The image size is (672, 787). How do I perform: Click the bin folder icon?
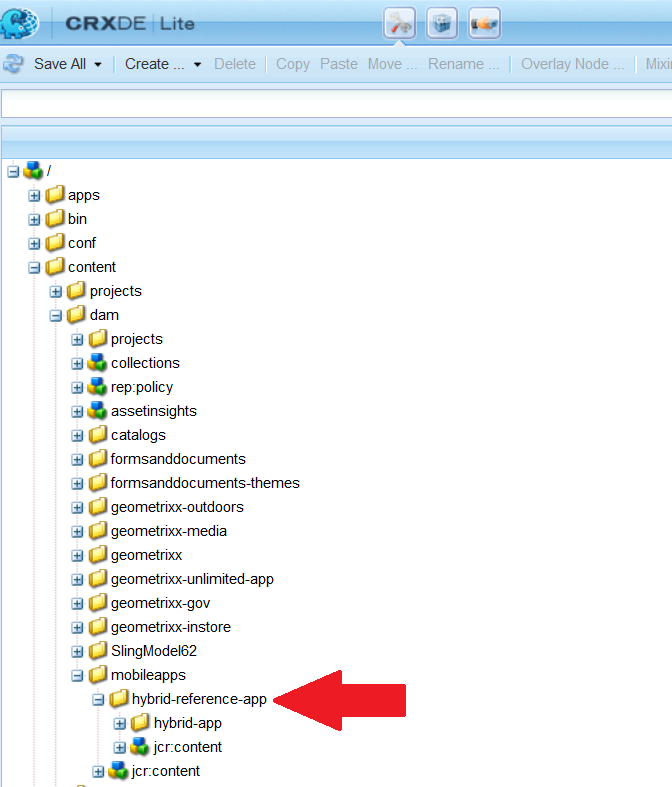click(55, 218)
